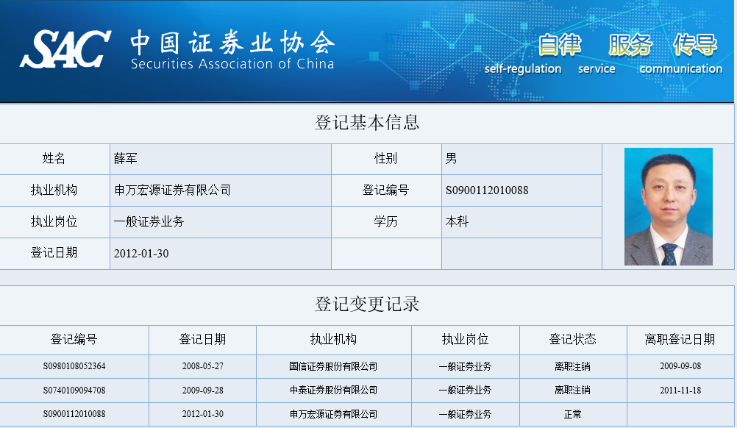737x428 pixels.
Task: Click 登记编号 label in basic info table
Action: (x=386, y=190)
